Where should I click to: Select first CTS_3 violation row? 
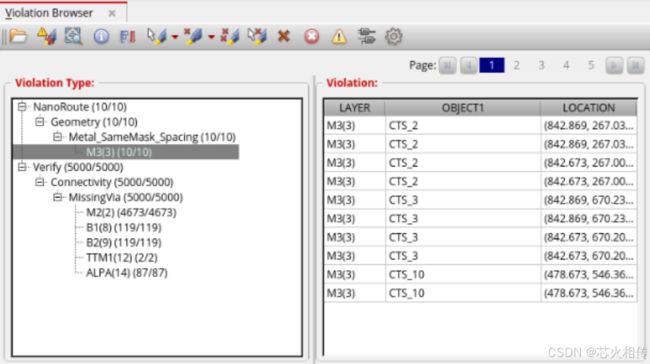(x=480, y=200)
